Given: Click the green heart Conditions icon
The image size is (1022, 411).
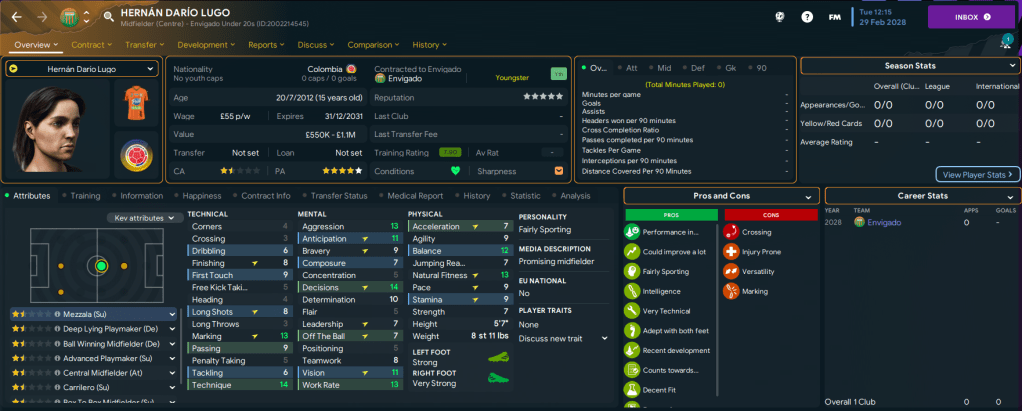Looking at the screenshot, I should (455, 170).
